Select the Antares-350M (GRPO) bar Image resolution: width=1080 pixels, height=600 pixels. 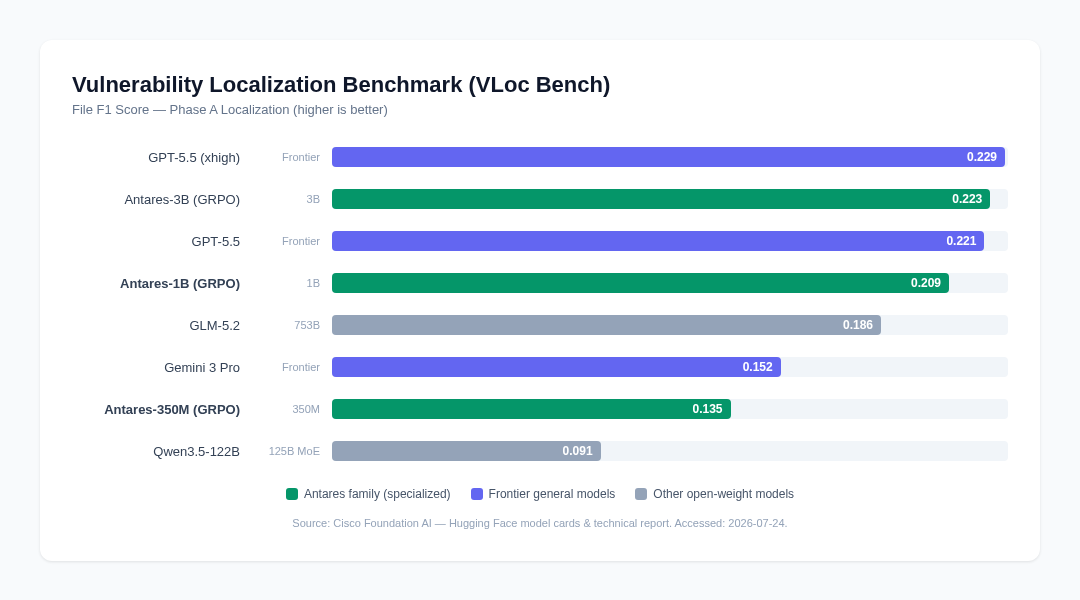tap(531, 409)
